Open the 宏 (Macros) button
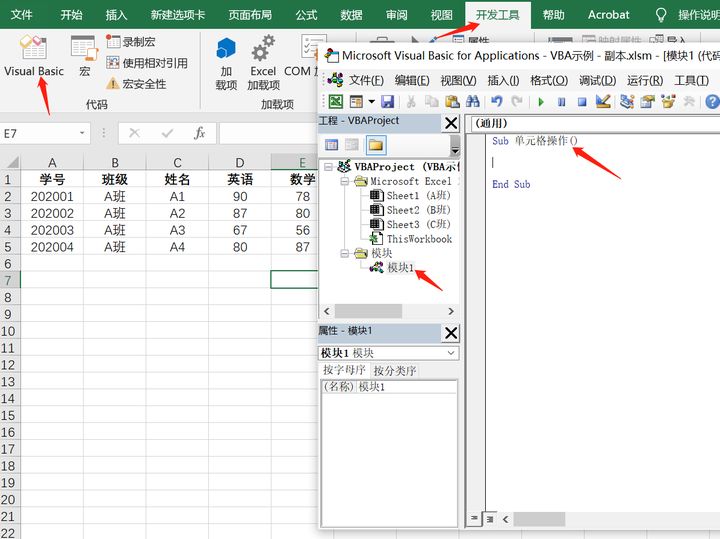Screen dimensions: 720x539 (x=84, y=56)
